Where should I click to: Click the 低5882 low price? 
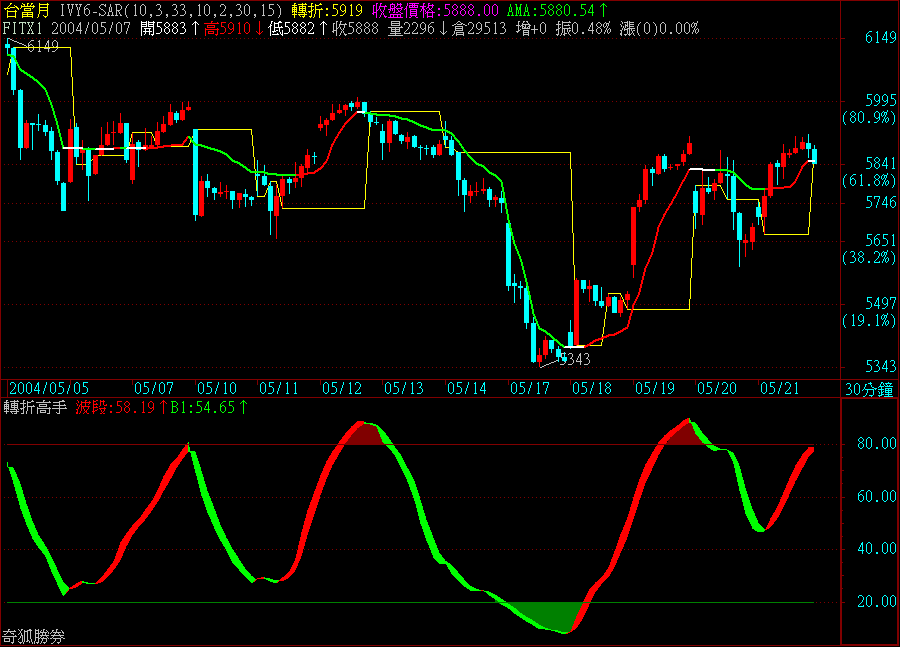pos(298,29)
